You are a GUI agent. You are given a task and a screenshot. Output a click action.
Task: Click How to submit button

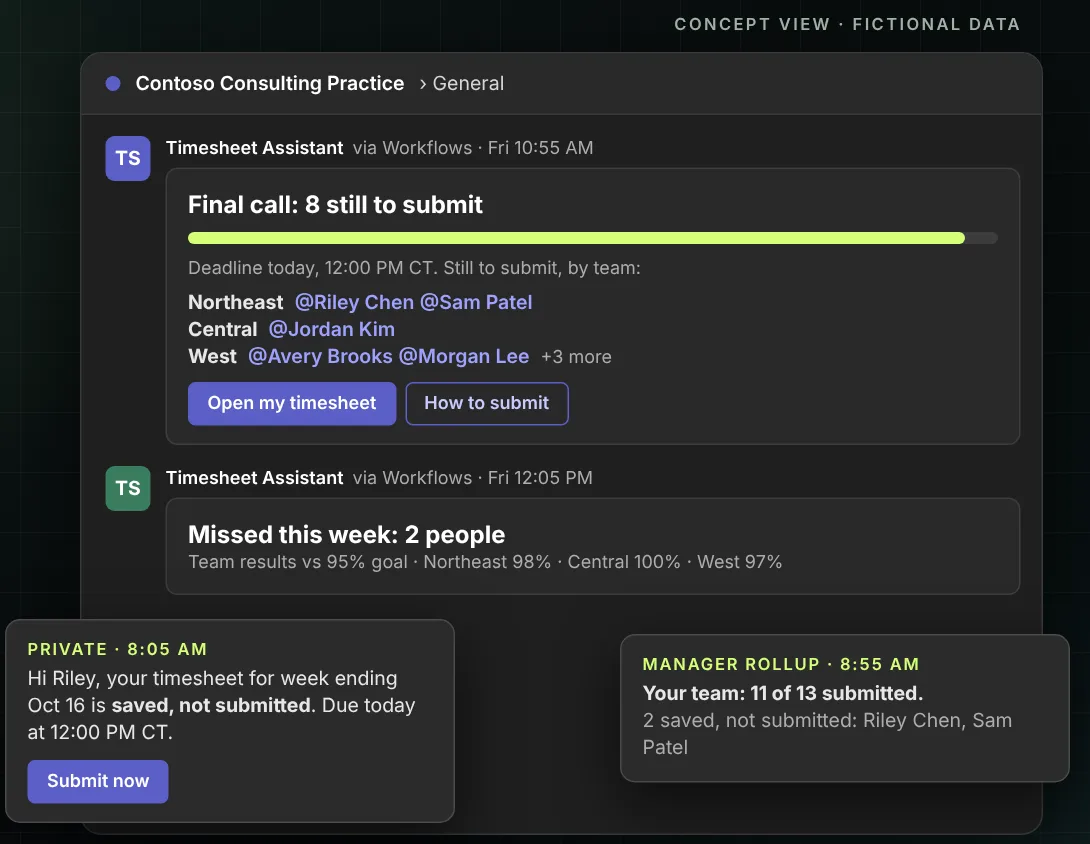tap(487, 403)
